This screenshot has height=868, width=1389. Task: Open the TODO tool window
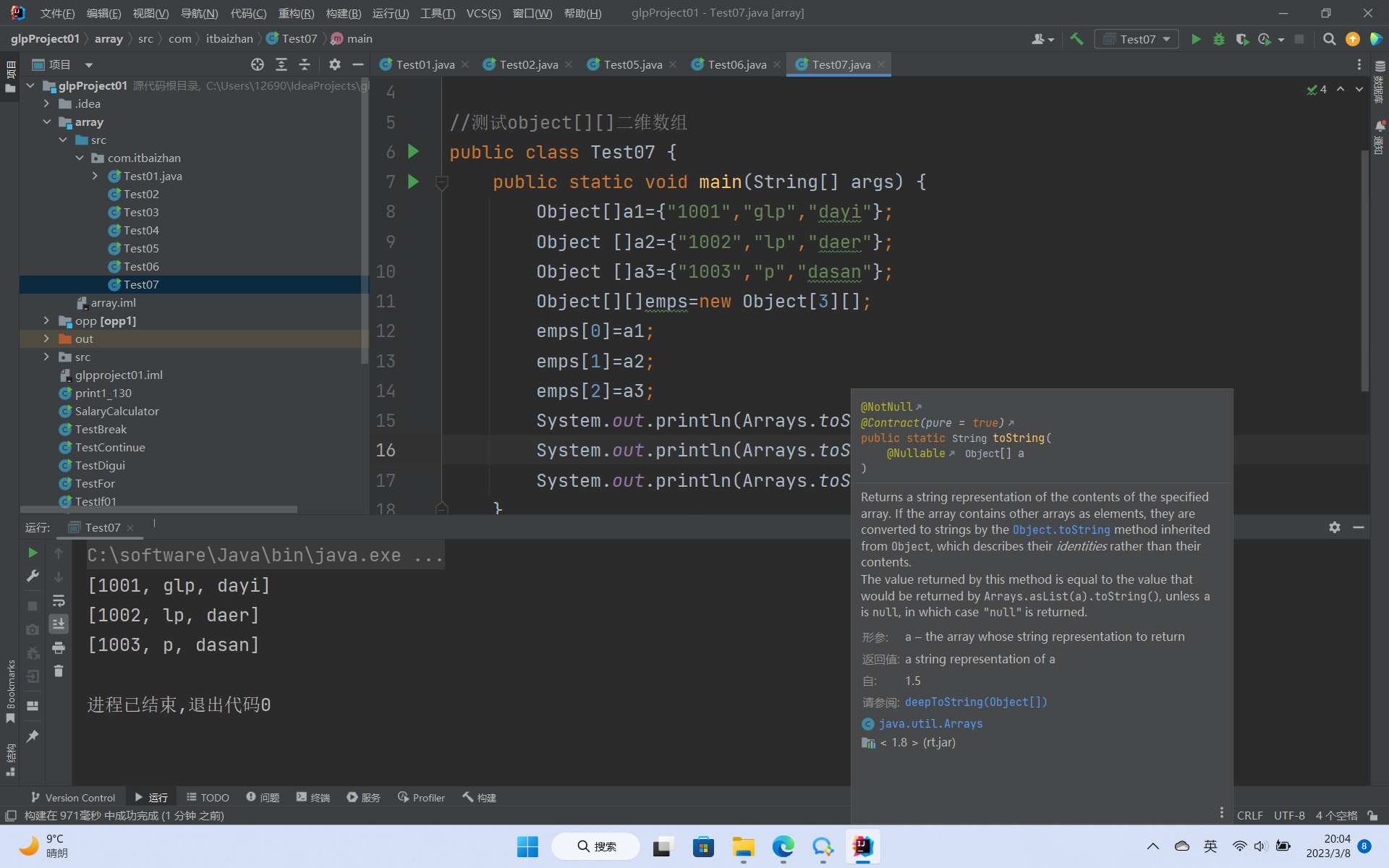coord(208,797)
